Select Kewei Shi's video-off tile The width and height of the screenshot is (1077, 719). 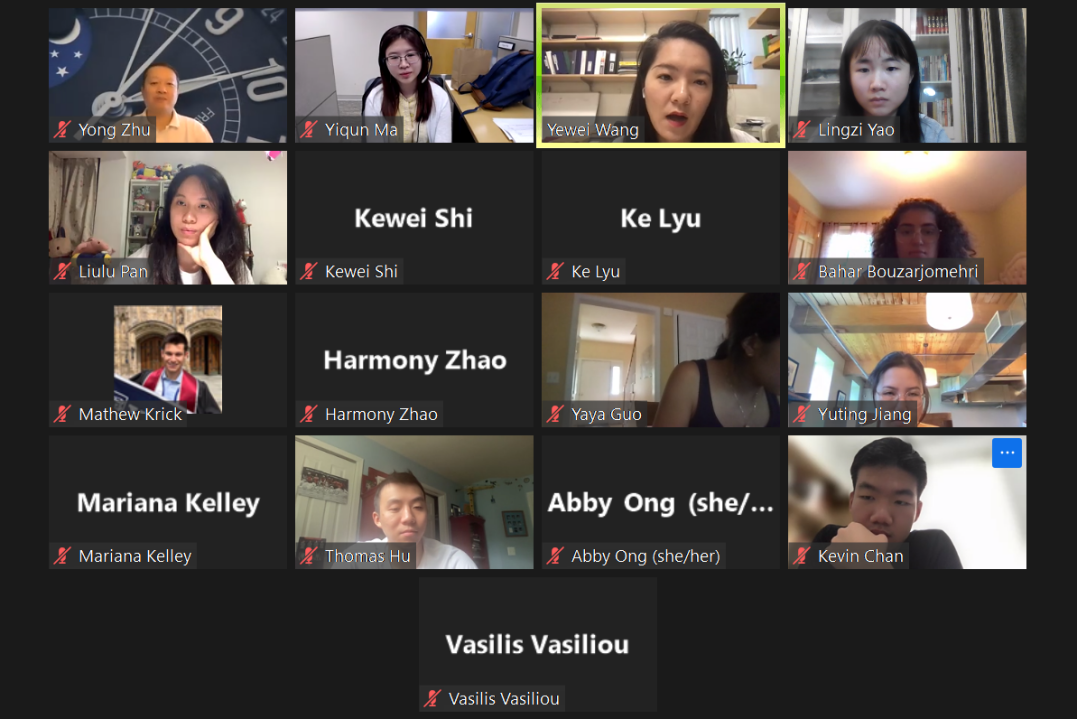(414, 218)
